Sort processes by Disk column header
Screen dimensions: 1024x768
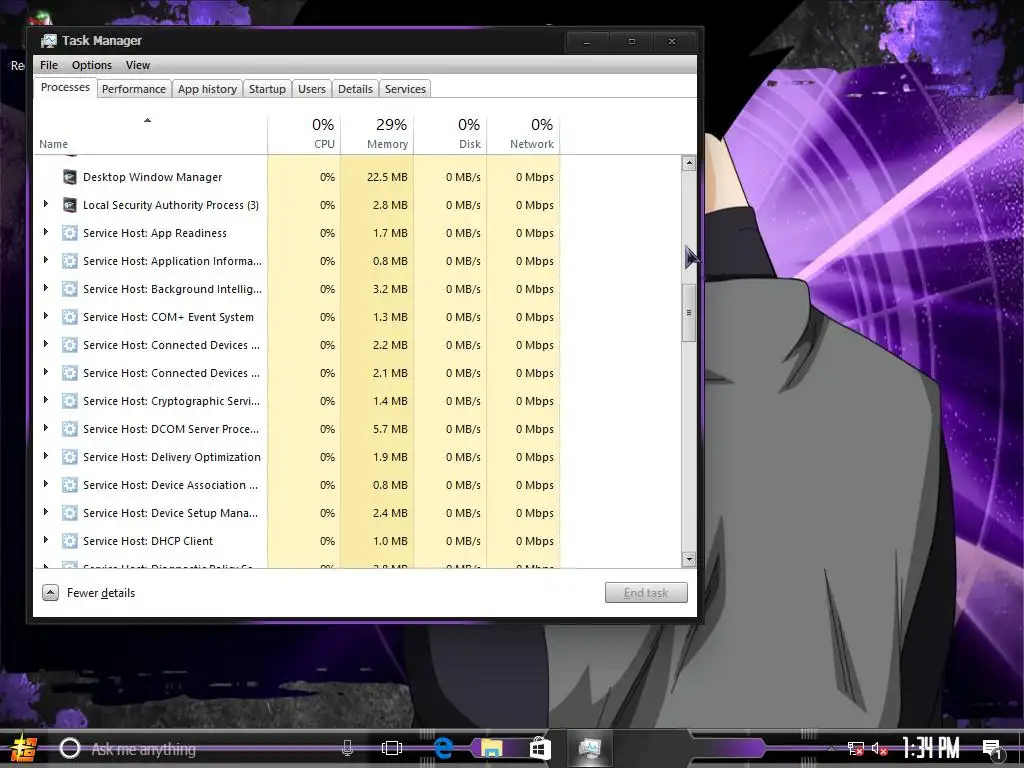(450, 135)
